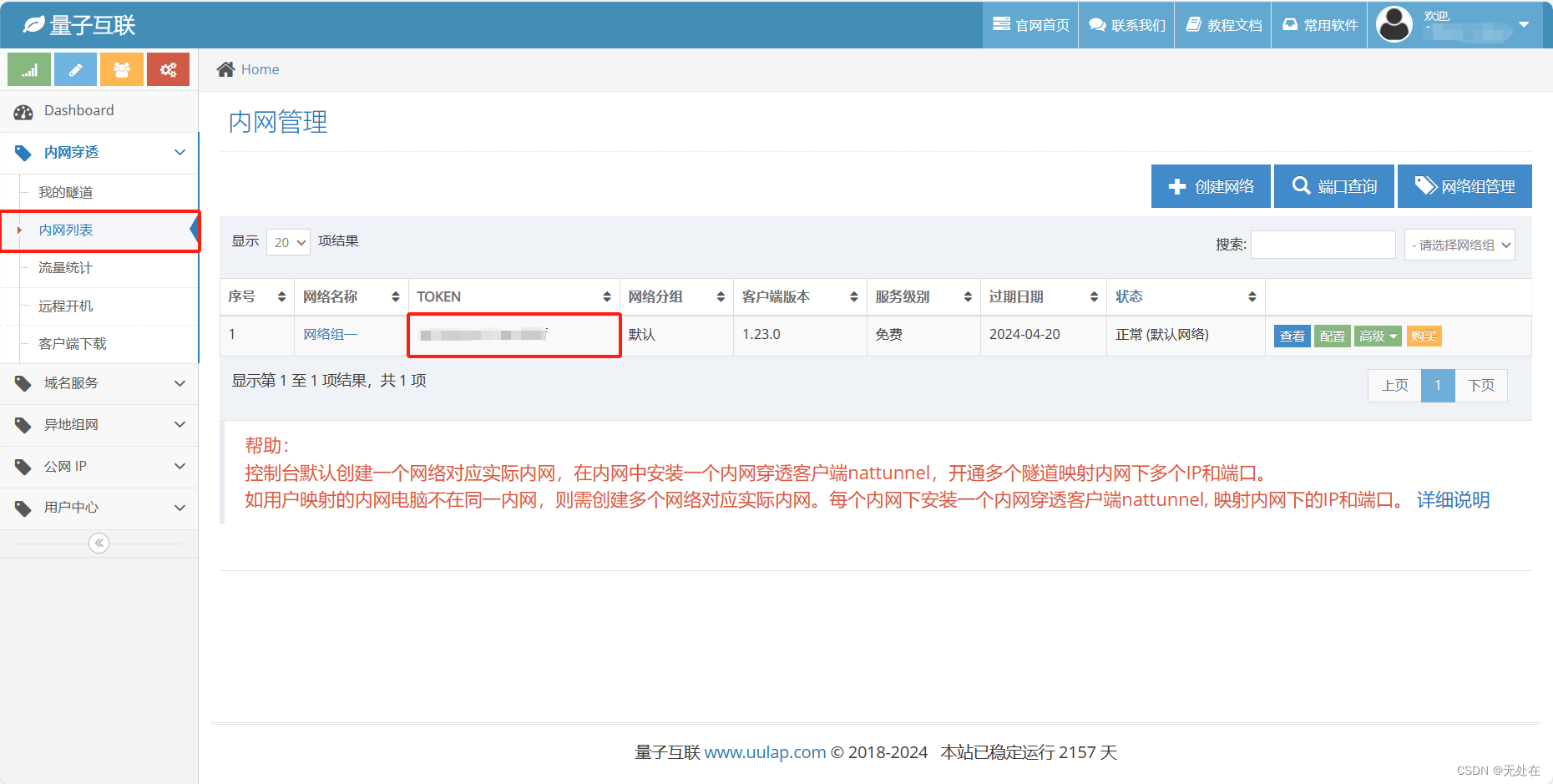Sort the table by 网络名称 column
The height and width of the screenshot is (784, 1553).
point(351,297)
